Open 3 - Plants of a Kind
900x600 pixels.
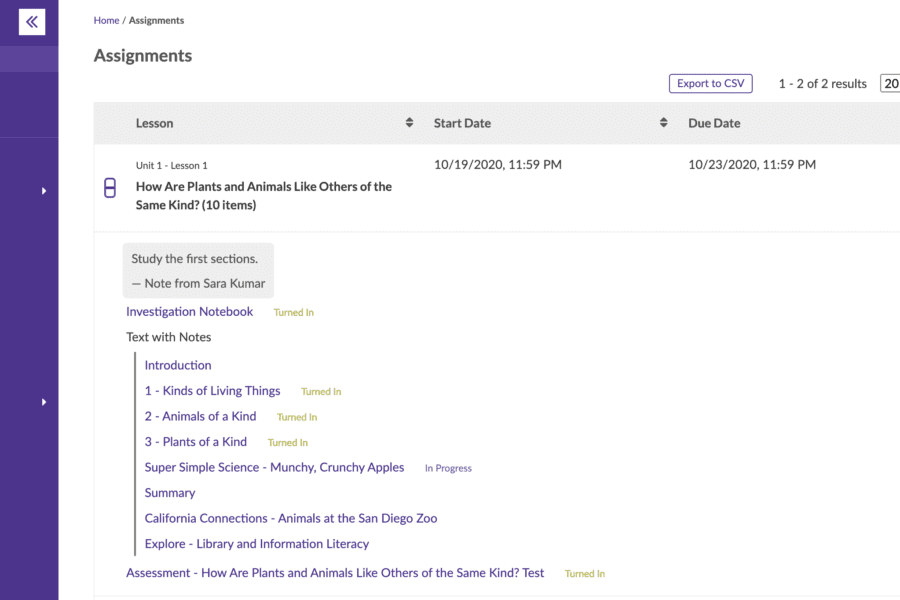pyautogui.click(x=195, y=442)
